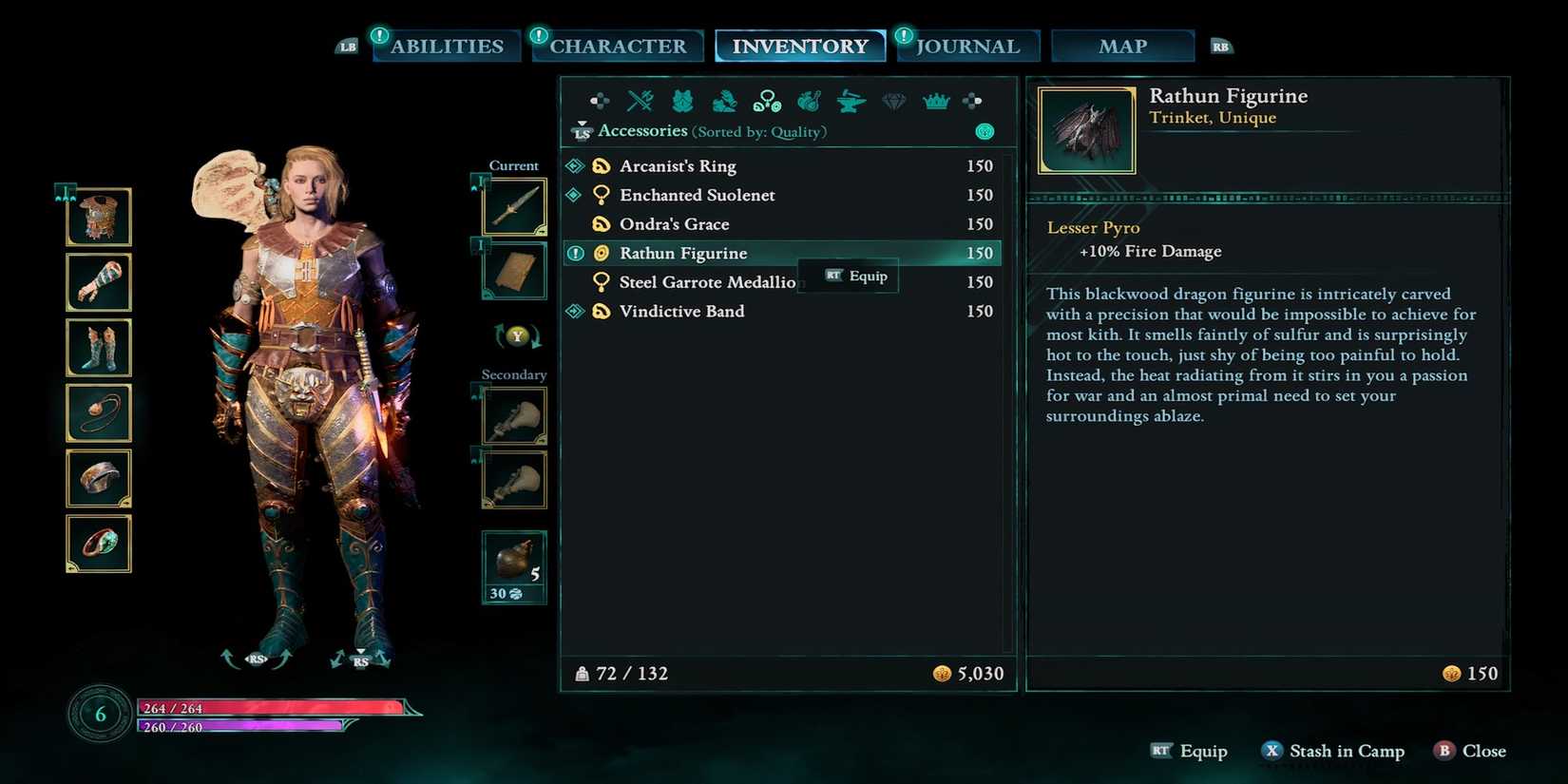Switch to the Journal tab

(967, 46)
